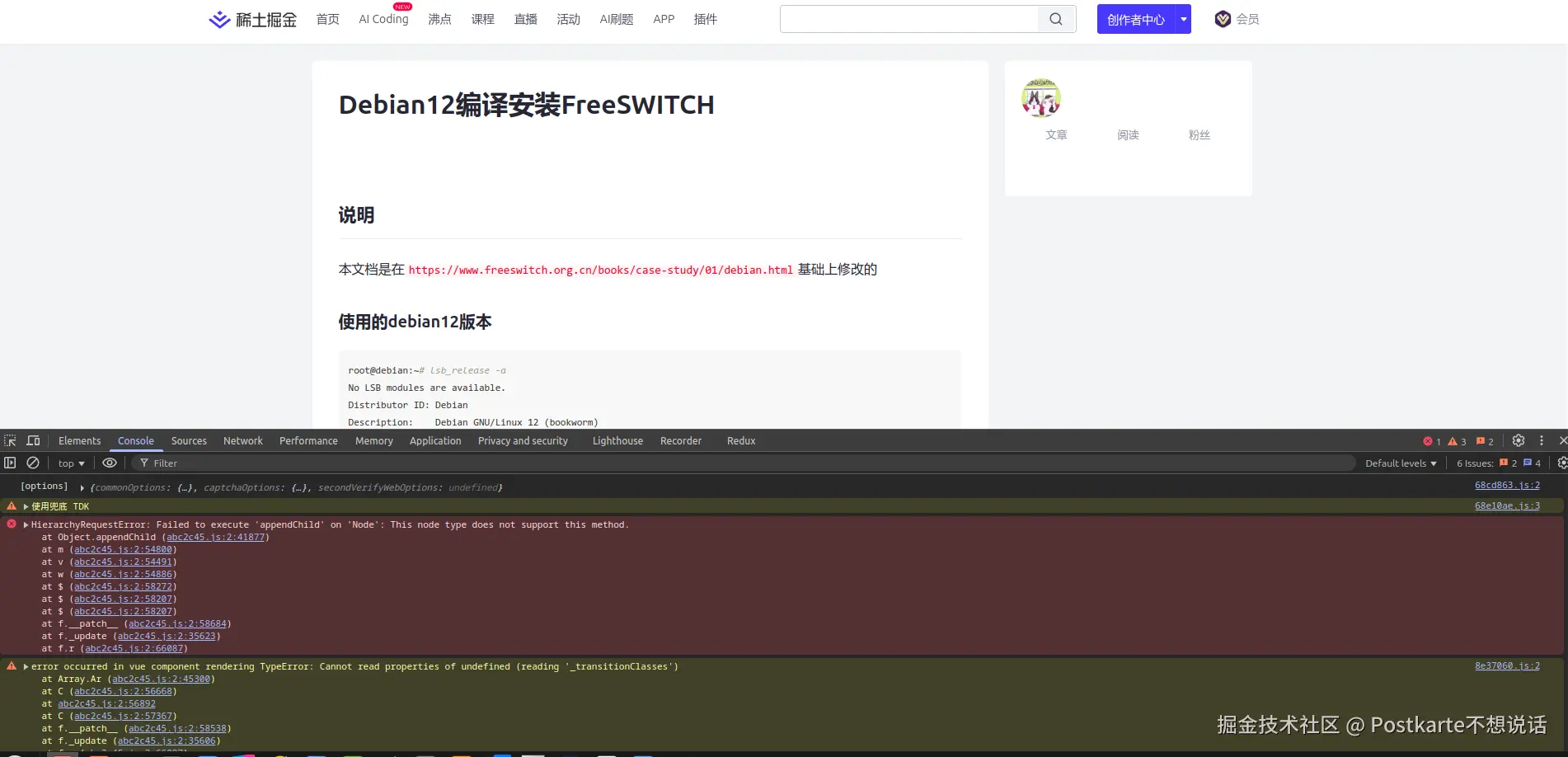Click the search magnifier icon in header
This screenshot has width=1568, height=757.
pyautogui.click(x=1056, y=19)
